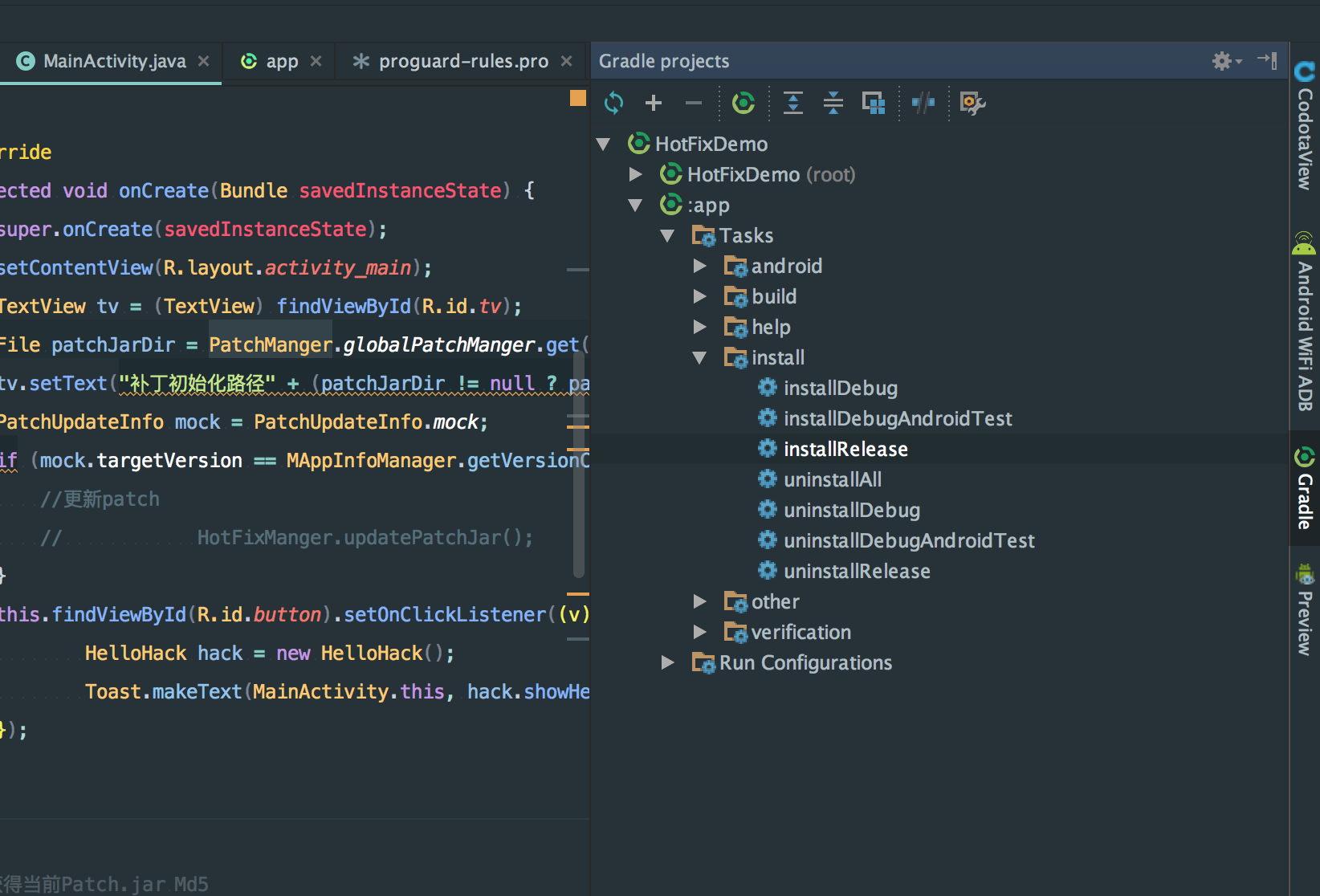The height and width of the screenshot is (896, 1320).
Task: Expand Run Configurations node
Action: pos(668,662)
